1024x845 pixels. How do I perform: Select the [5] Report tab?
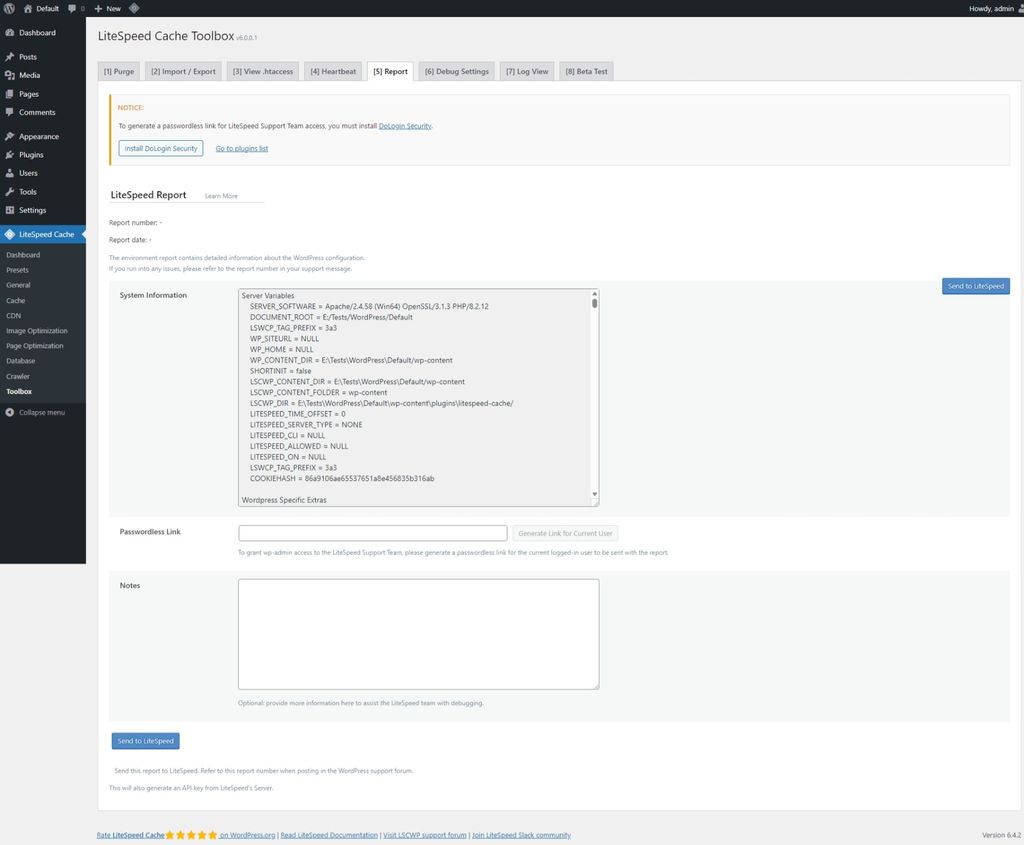tap(391, 71)
